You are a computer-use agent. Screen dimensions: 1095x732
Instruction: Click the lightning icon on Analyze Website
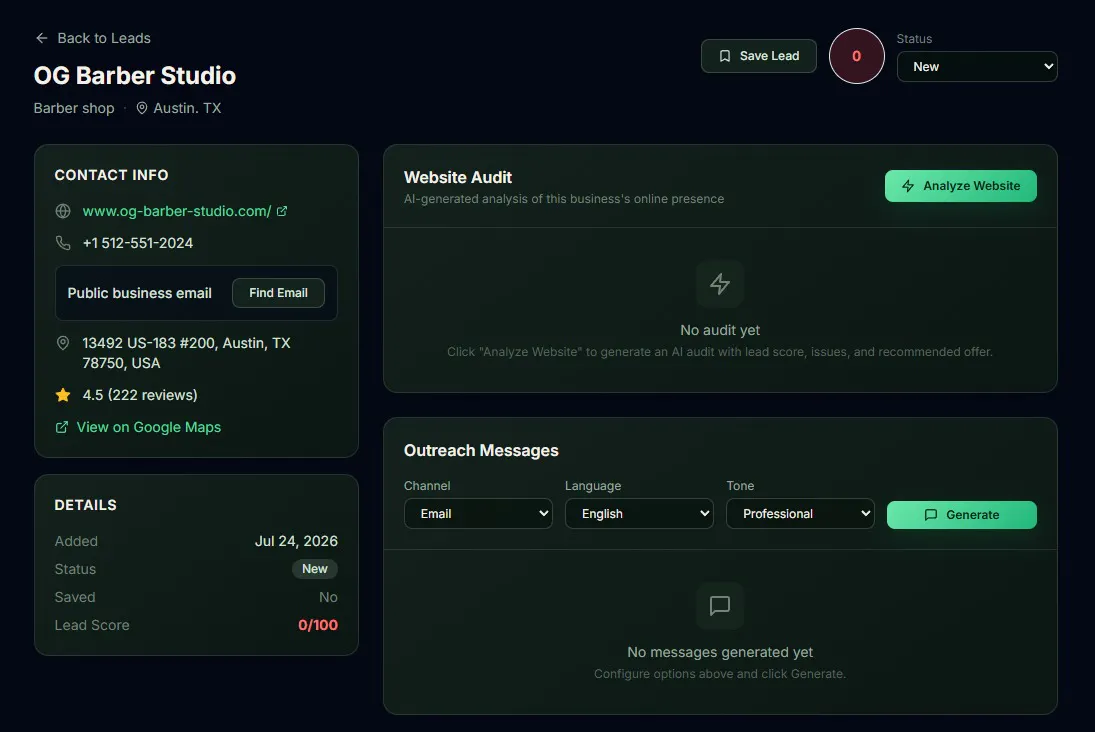[x=908, y=186]
